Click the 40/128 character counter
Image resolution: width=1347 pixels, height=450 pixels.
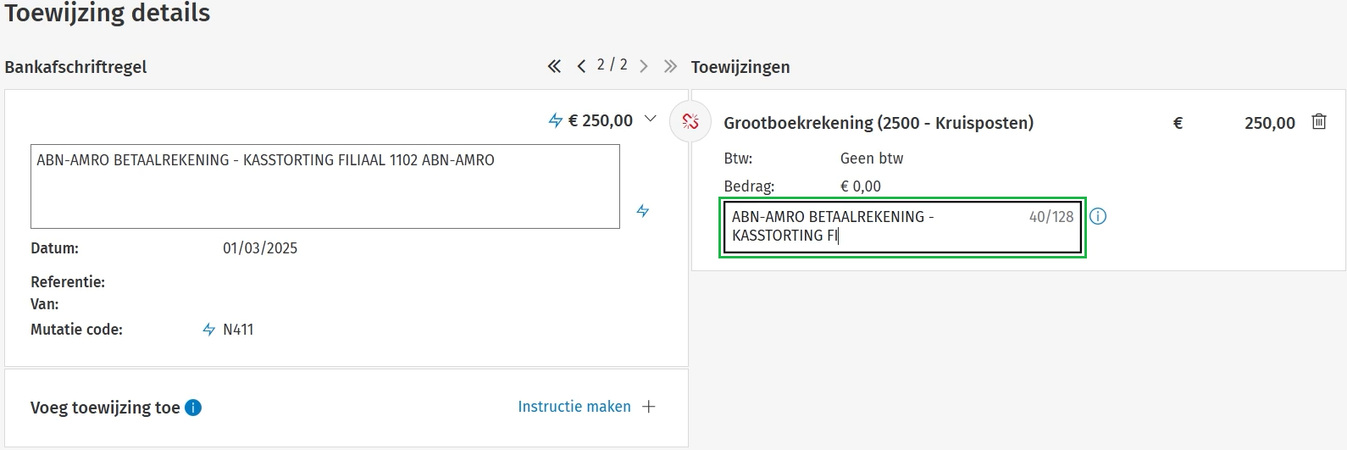[x=1051, y=216]
